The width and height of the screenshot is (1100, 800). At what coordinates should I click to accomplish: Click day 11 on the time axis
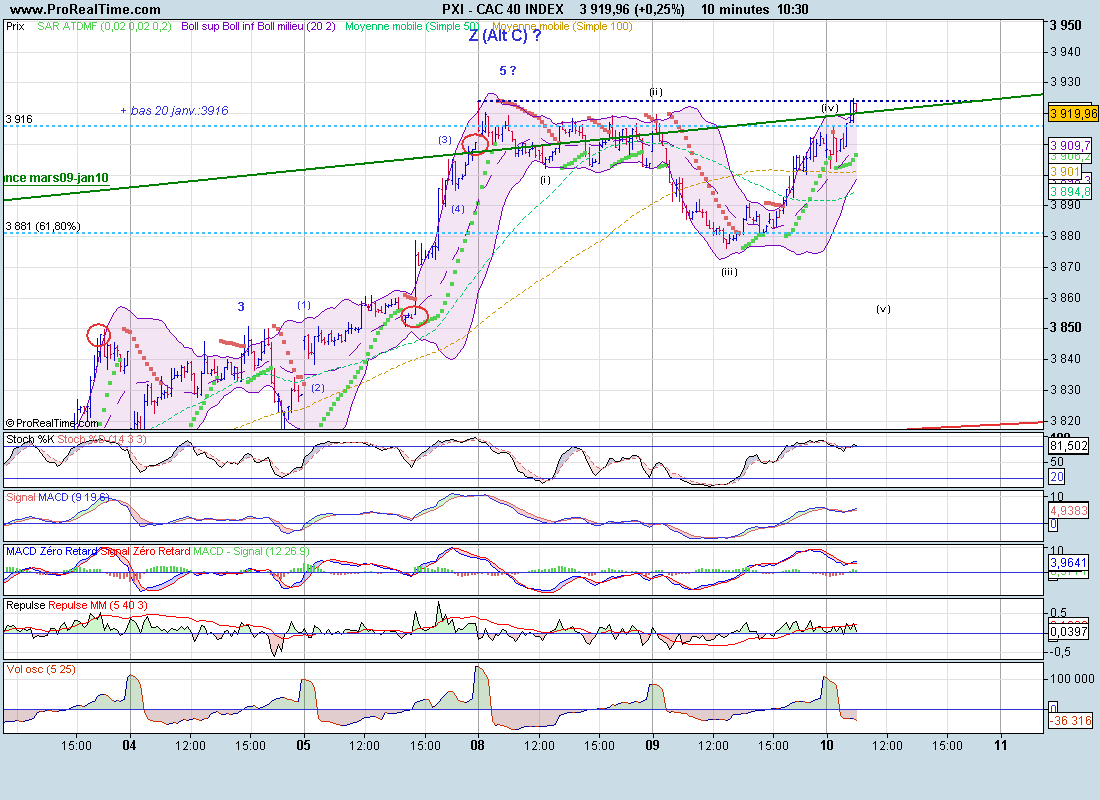[1001, 745]
